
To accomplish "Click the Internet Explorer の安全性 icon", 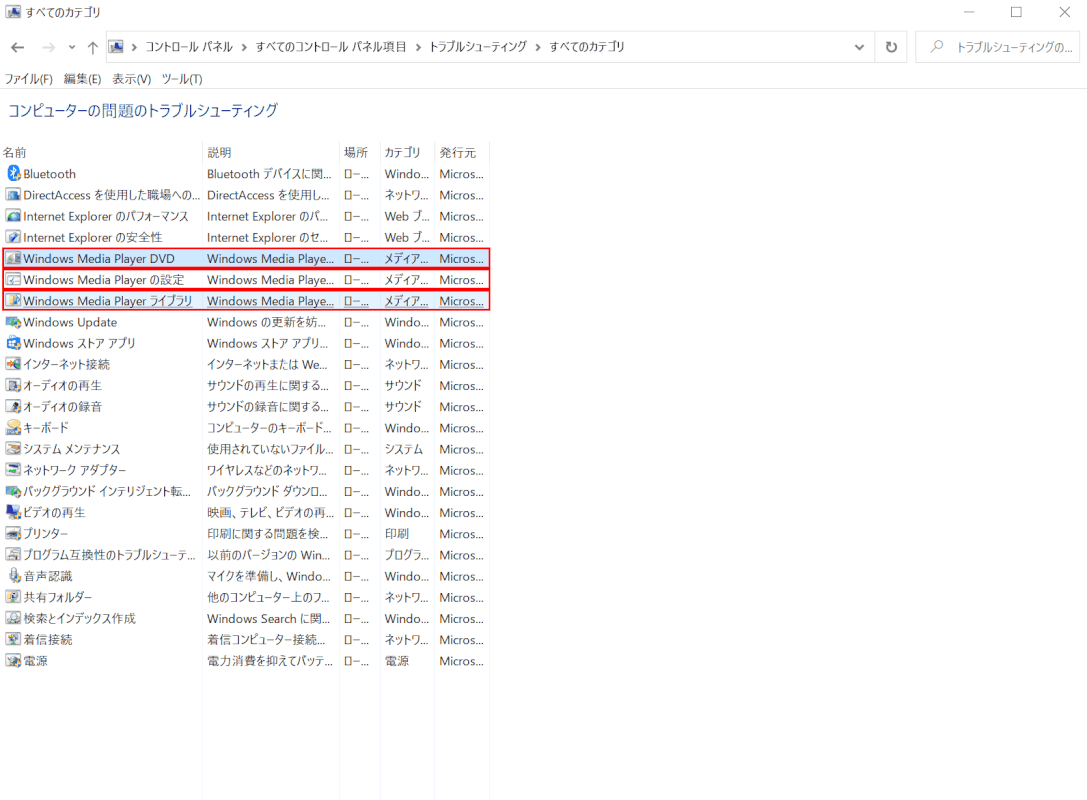I will pyautogui.click(x=13, y=237).
